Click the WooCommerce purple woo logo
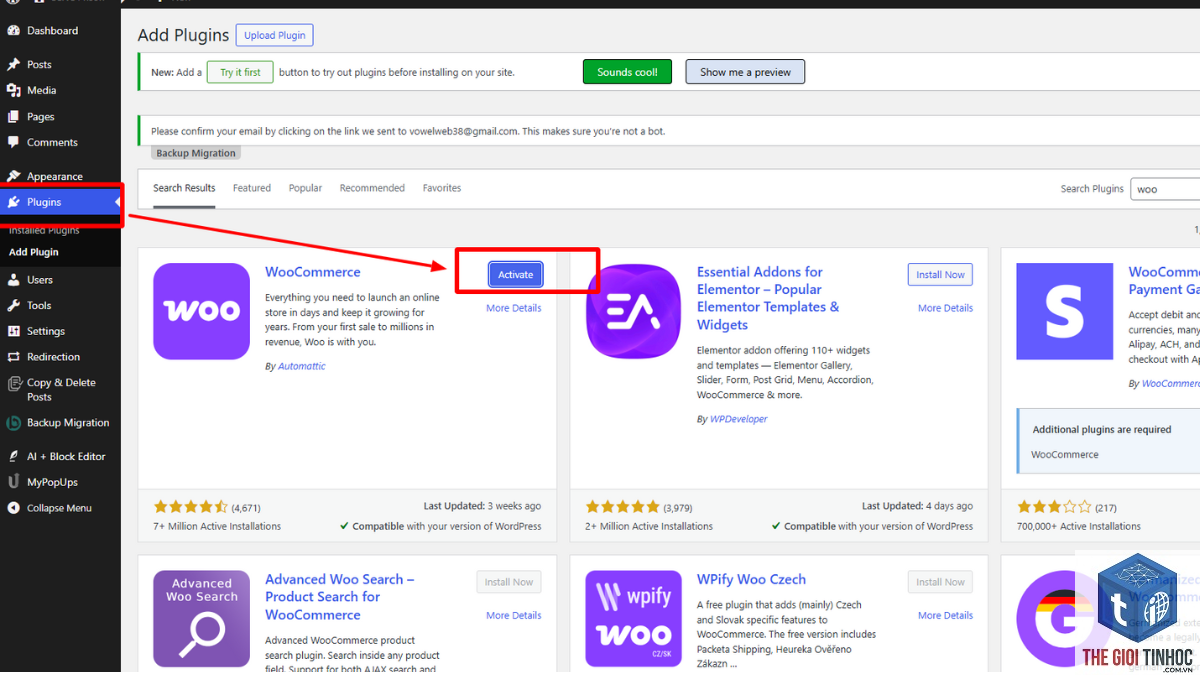 [202, 311]
